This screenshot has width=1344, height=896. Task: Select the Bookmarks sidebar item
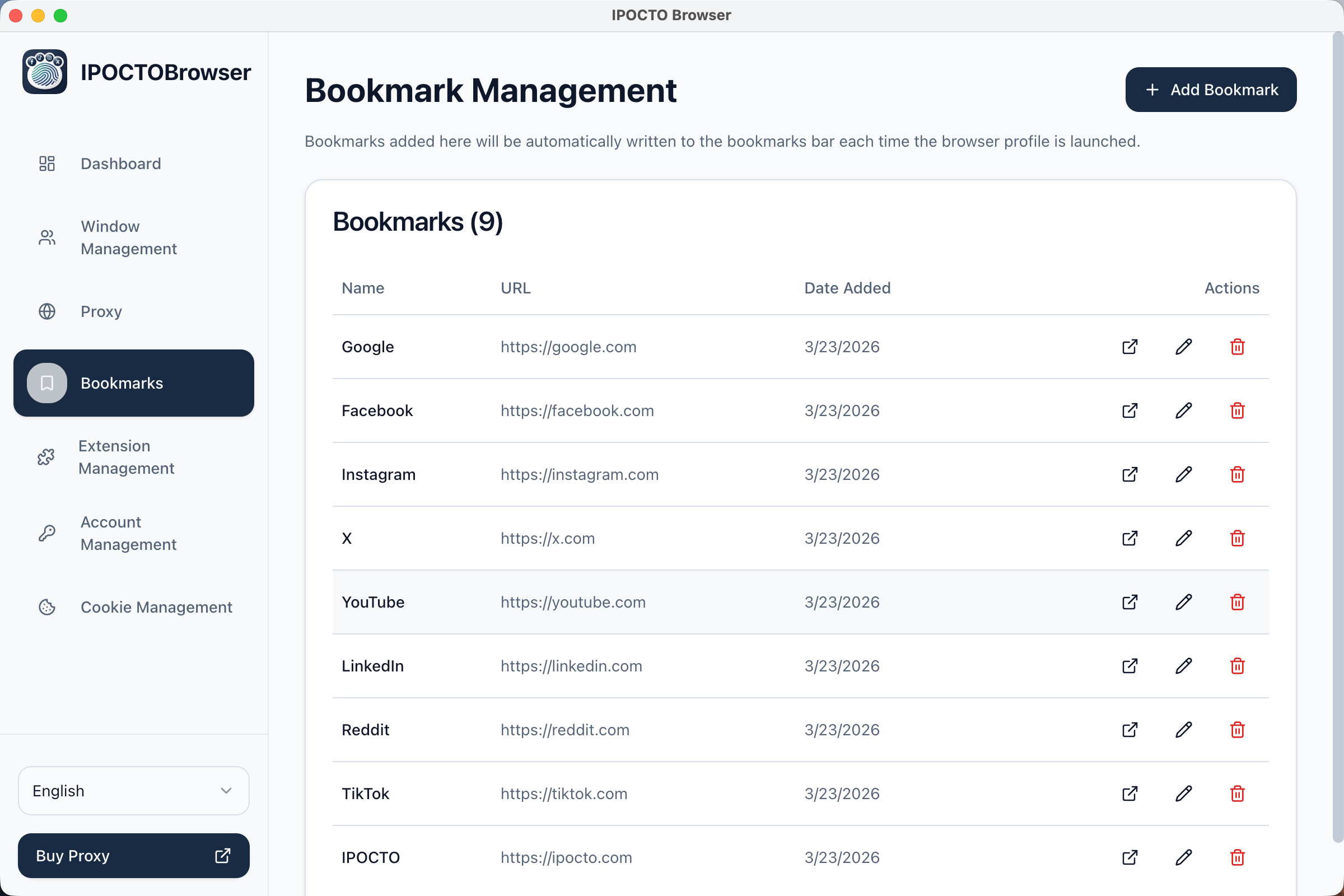[x=134, y=383]
